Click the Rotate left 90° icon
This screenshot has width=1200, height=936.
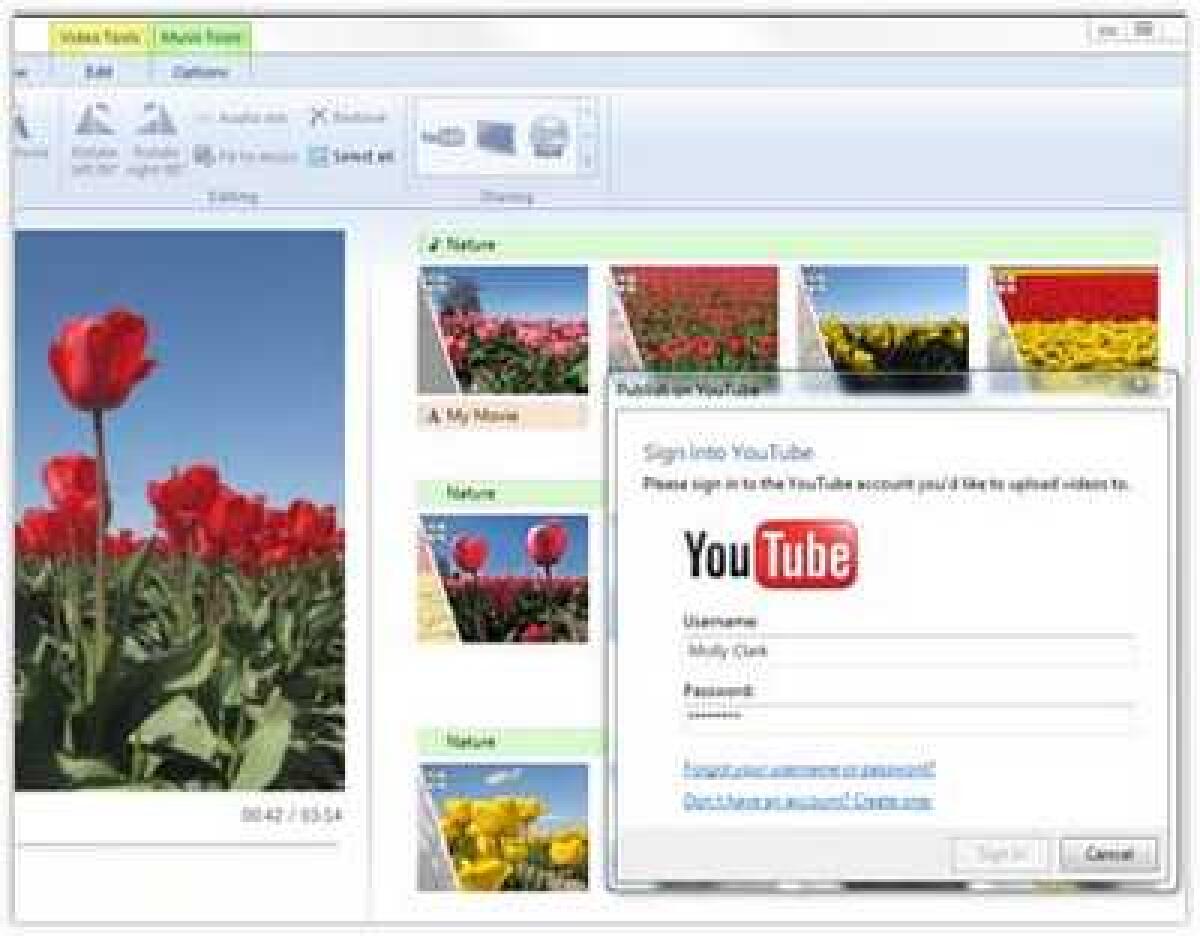pyautogui.click(x=95, y=120)
